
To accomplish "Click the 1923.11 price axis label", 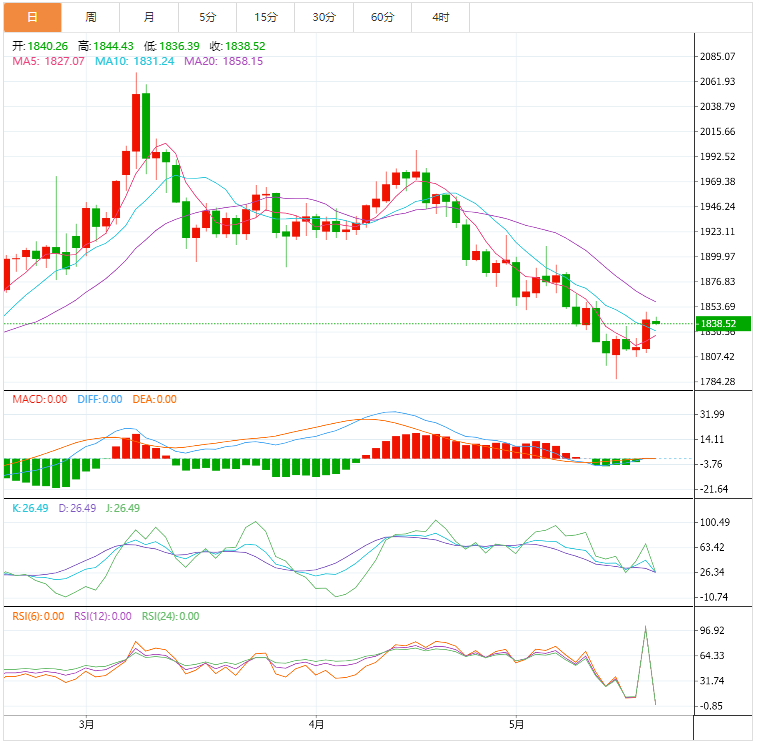I will (717, 231).
